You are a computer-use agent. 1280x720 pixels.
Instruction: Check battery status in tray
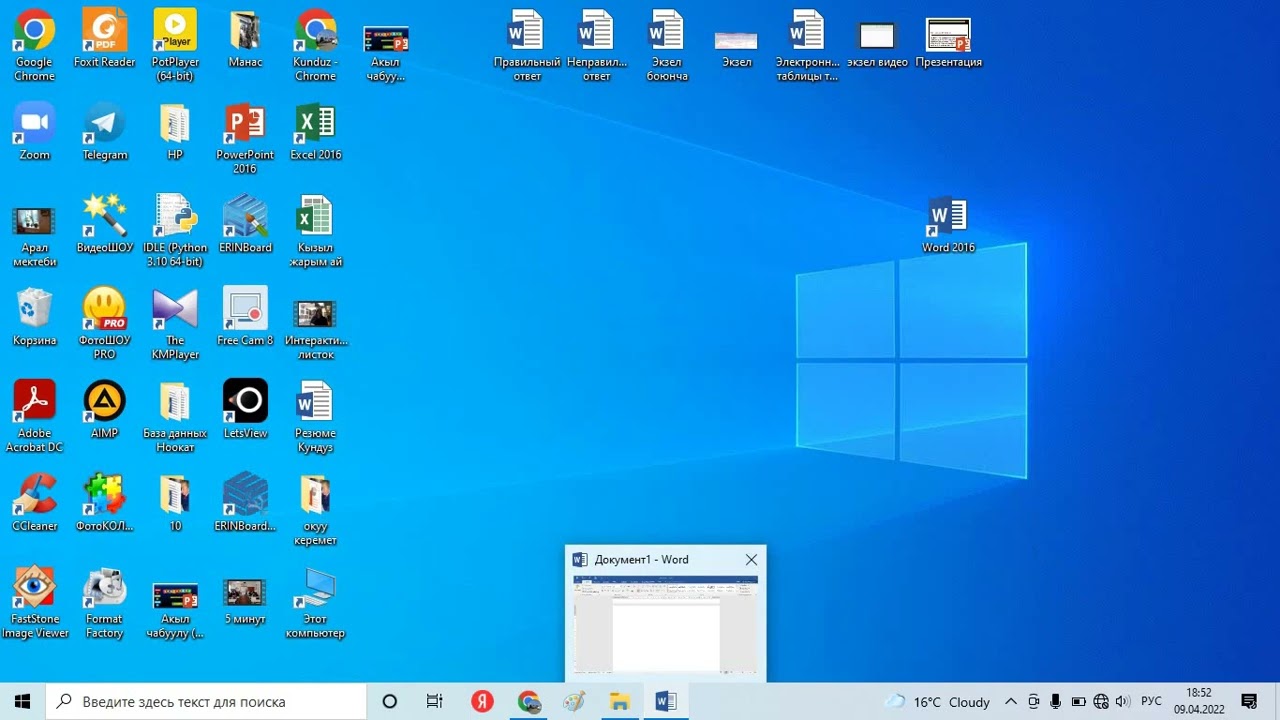(1078, 702)
